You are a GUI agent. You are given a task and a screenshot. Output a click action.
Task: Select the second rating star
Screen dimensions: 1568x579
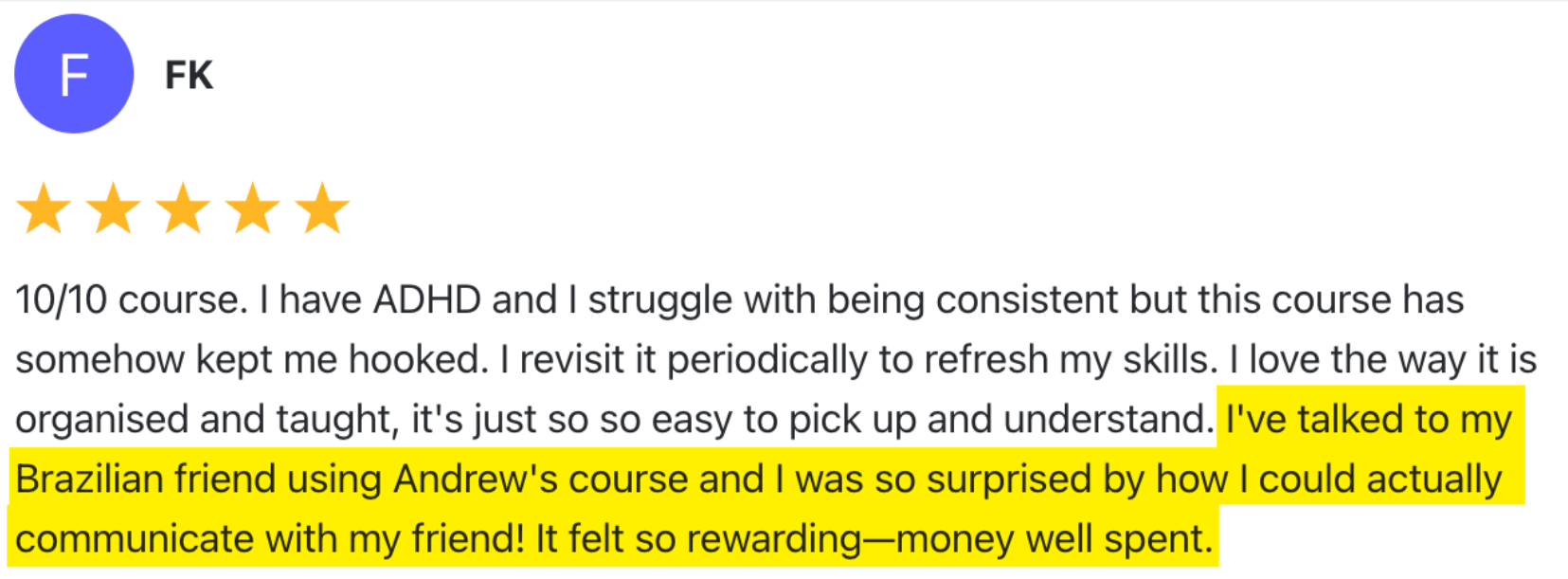(x=114, y=208)
